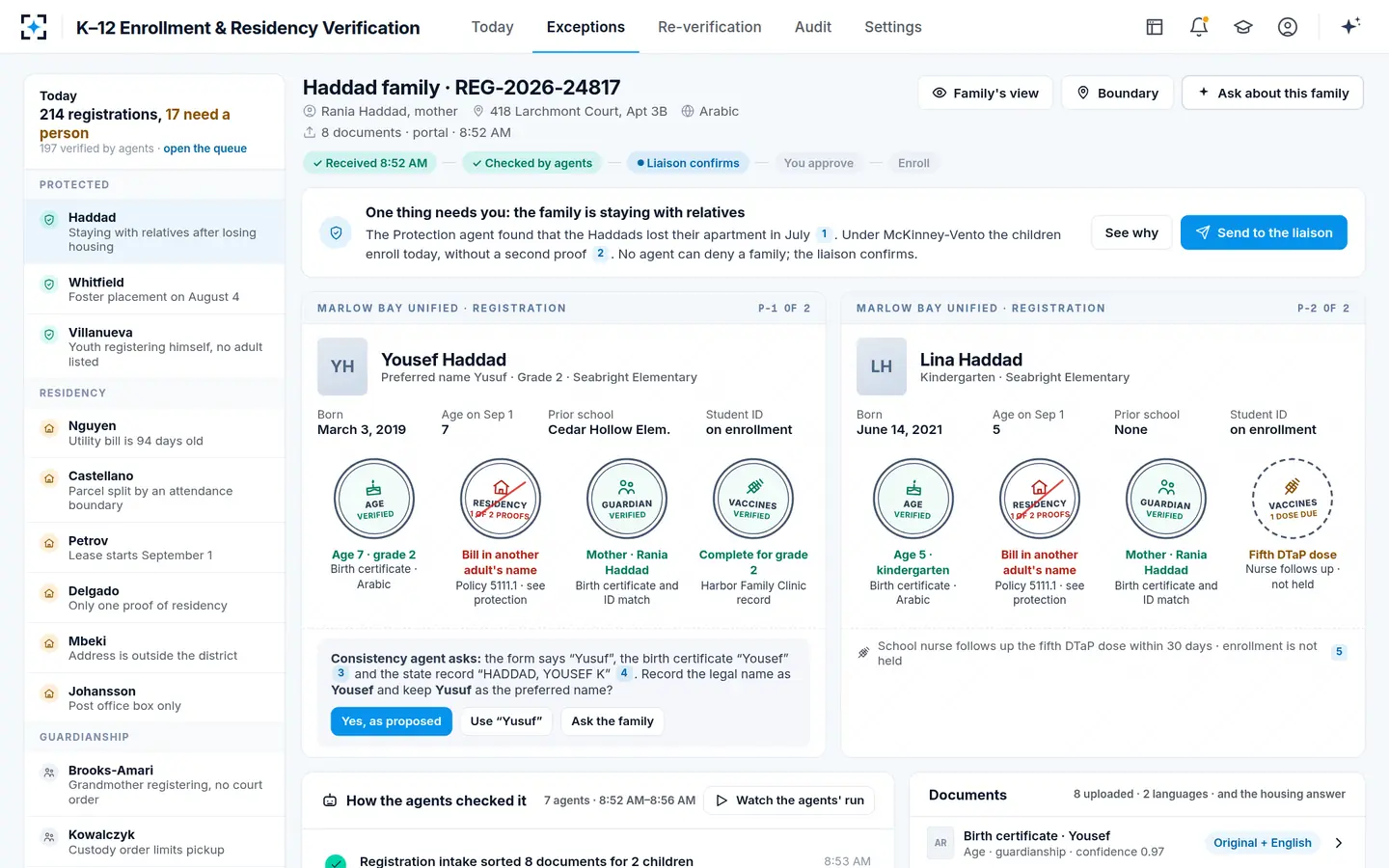Select the Whitfield case in sidebar

(154, 289)
